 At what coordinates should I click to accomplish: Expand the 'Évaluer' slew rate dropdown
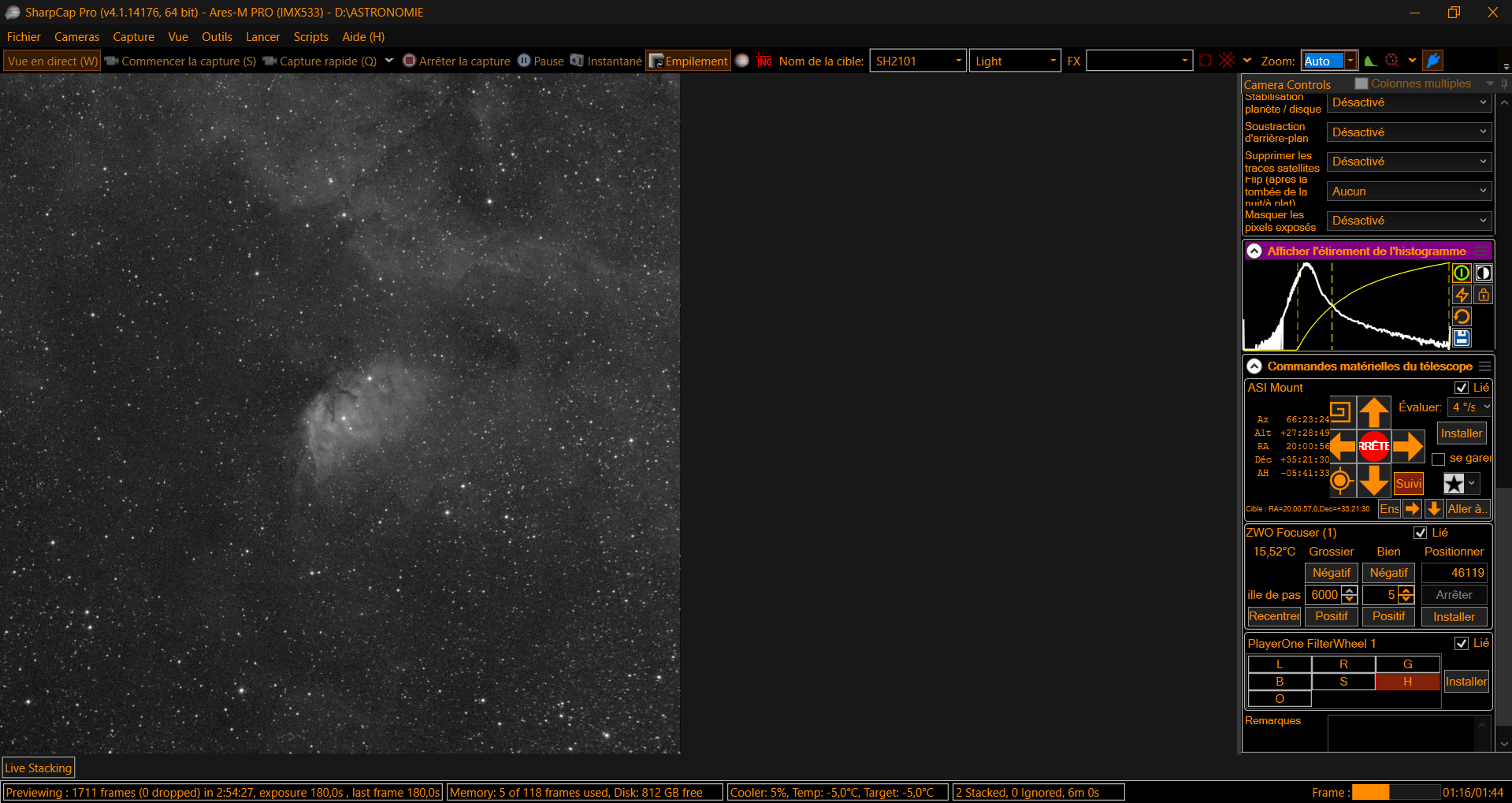coord(1470,407)
